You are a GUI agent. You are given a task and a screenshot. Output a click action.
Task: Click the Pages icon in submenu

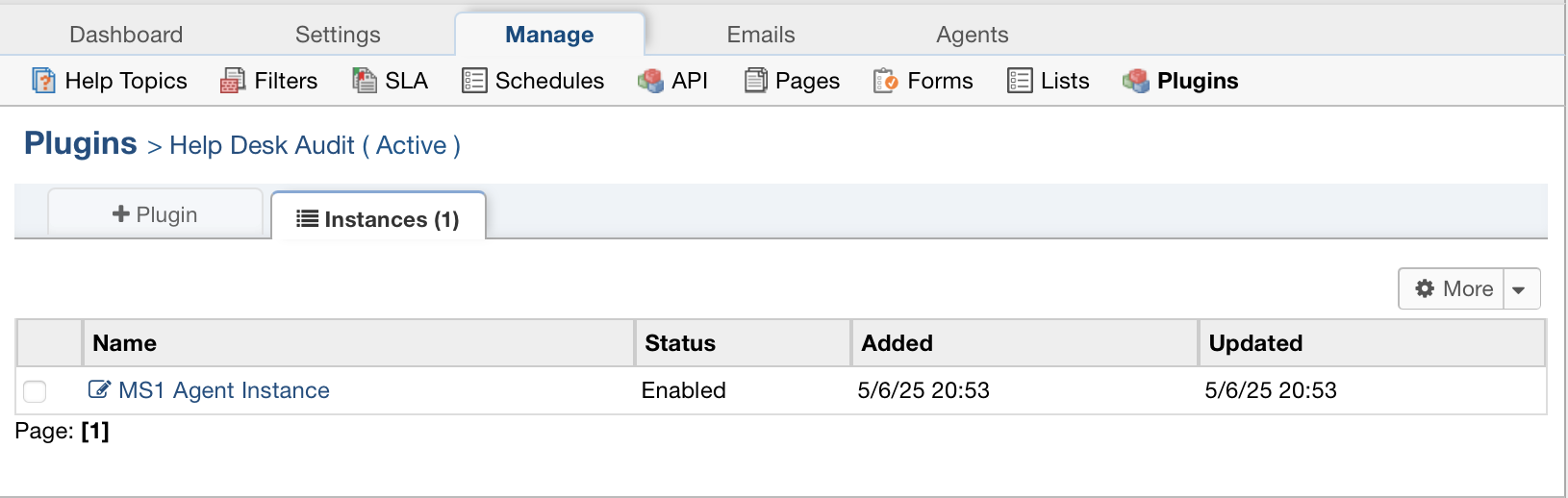tap(756, 81)
